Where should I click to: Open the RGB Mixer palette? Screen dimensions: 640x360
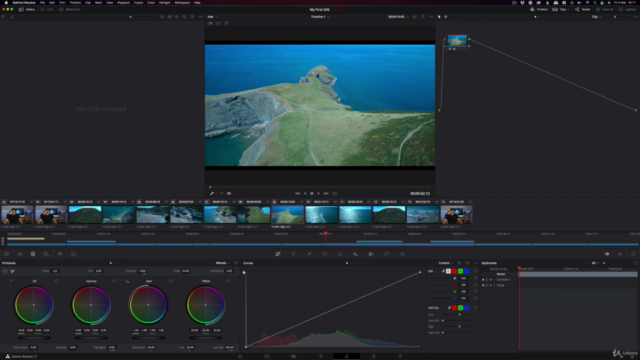point(60,254)
